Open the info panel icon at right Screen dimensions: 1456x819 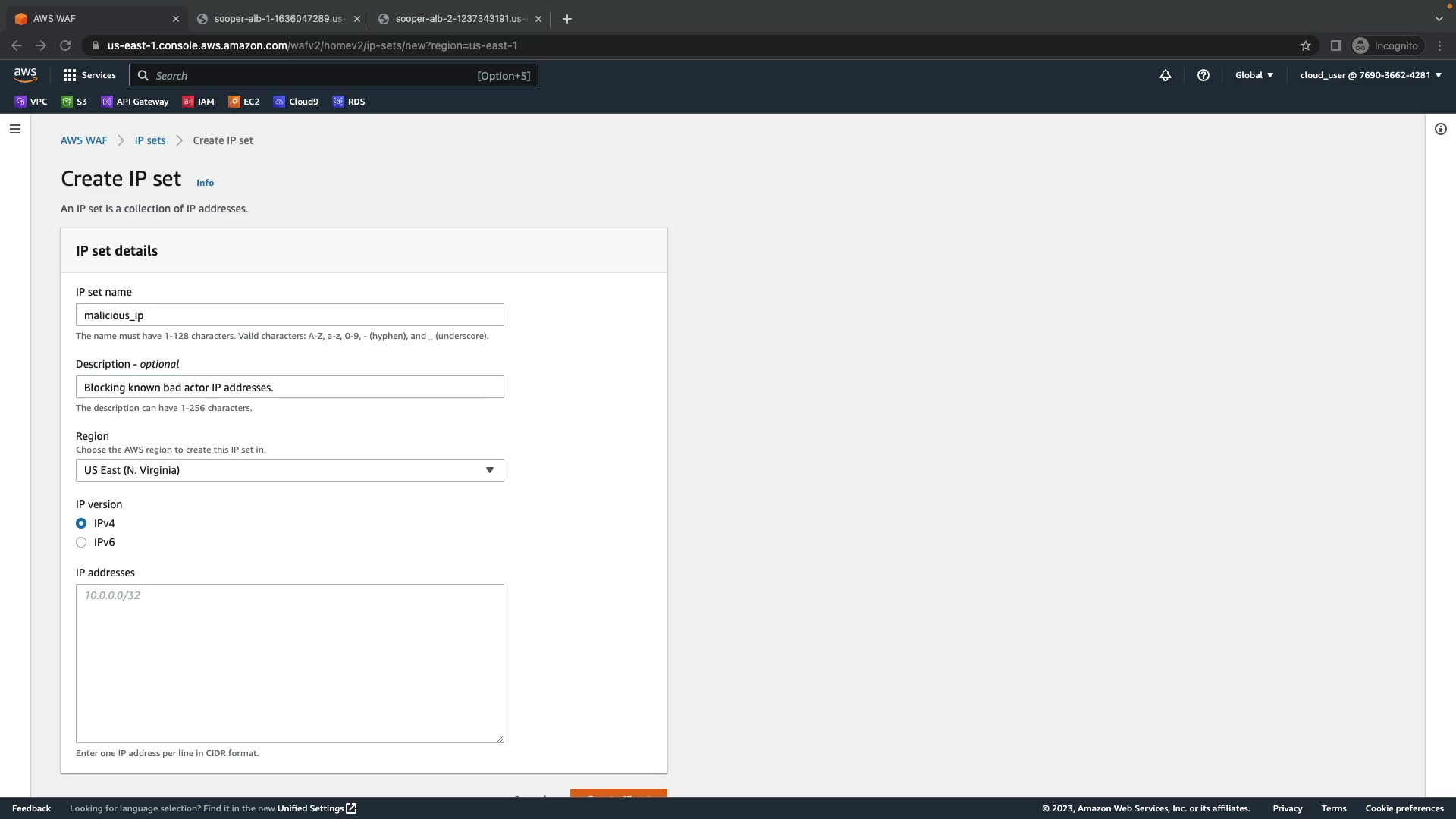click(x=1441, y=129)
